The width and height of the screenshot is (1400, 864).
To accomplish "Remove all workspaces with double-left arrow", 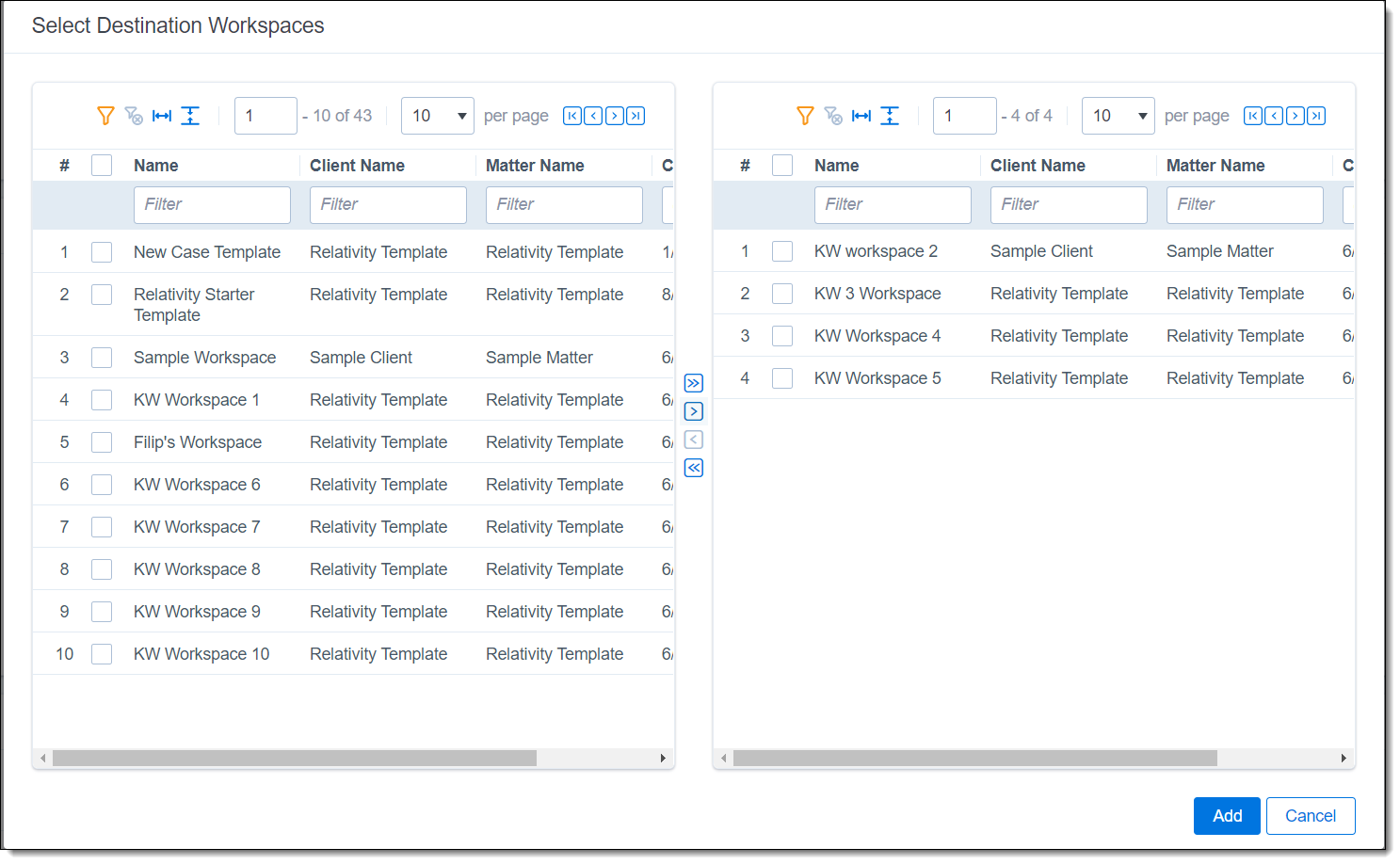I will (x=694, y=468).
